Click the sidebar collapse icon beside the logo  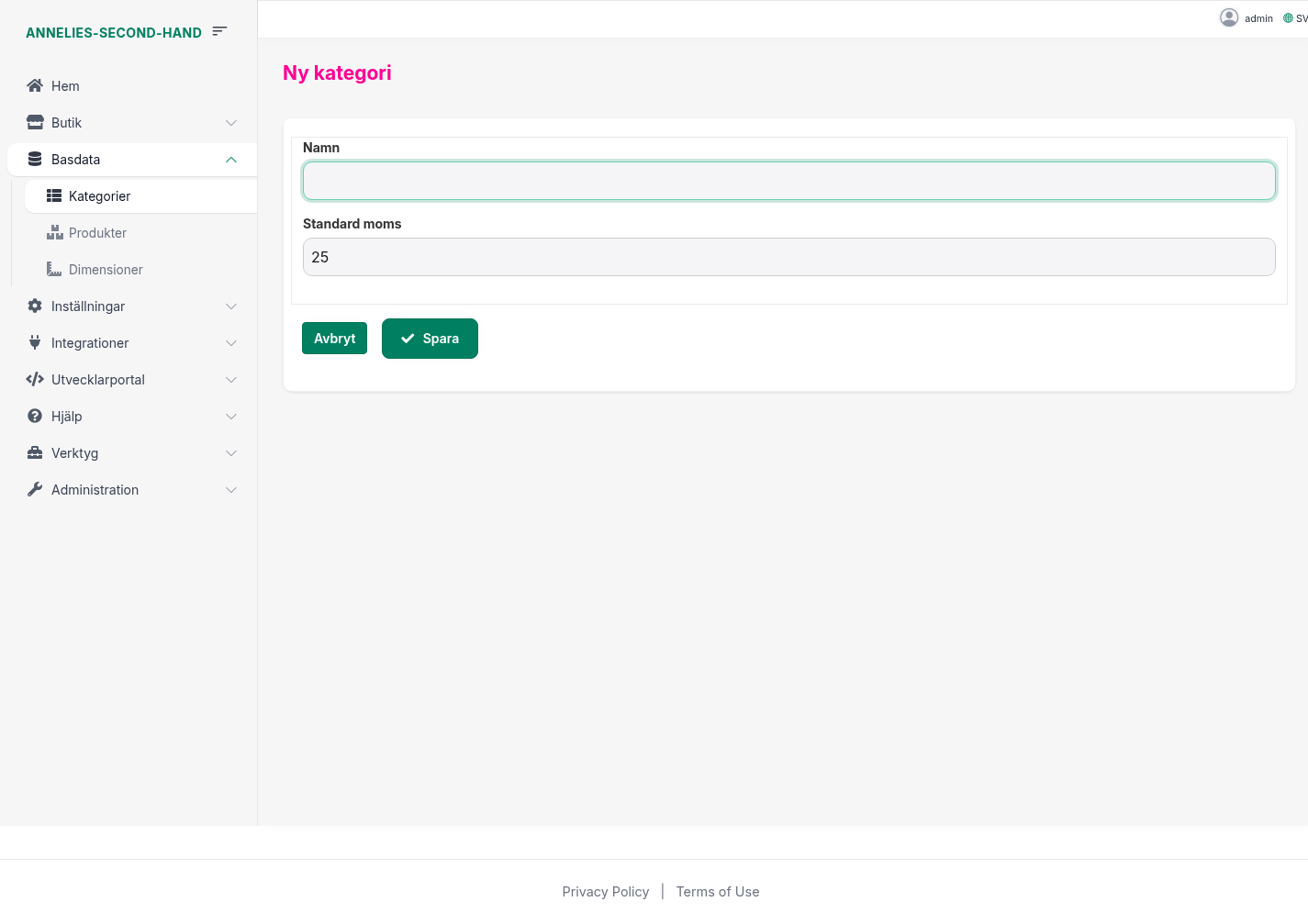pos(219,31)
